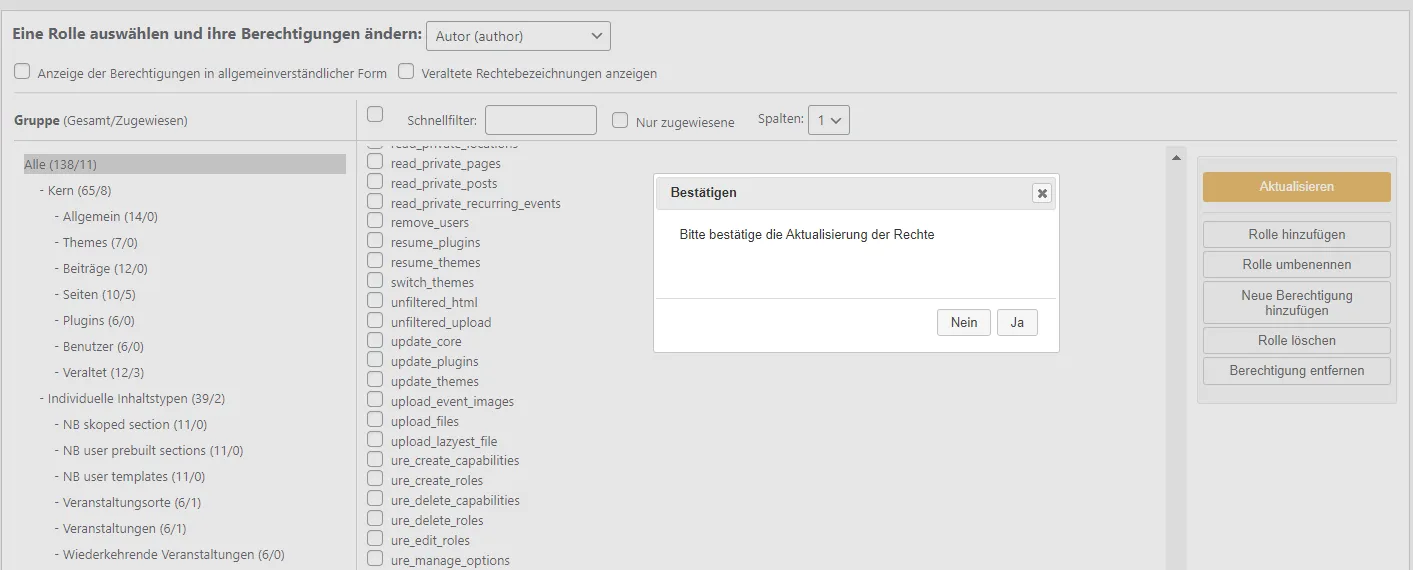
Task: Click the scrollbar up arrow in capabilities list
Action: coord(1176,158)
